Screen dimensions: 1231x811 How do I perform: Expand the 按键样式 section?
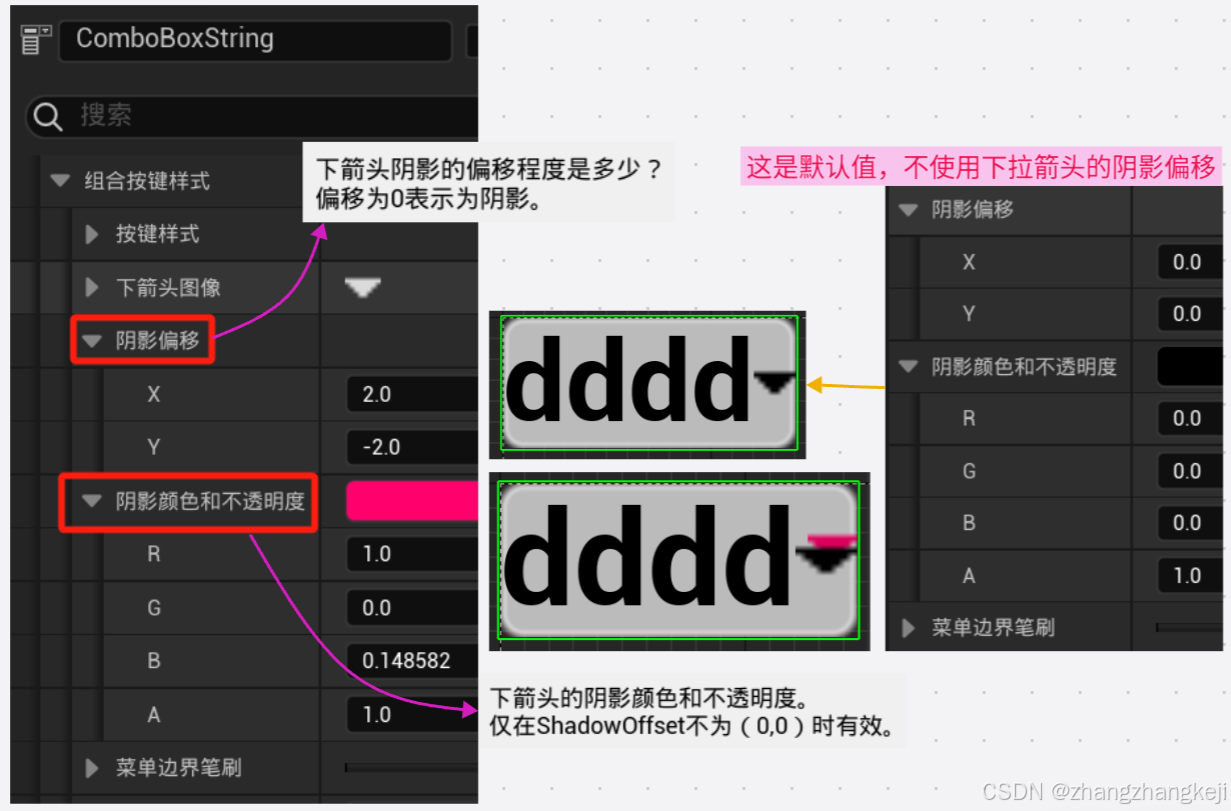pyautogui.click(x=89, y=234)
